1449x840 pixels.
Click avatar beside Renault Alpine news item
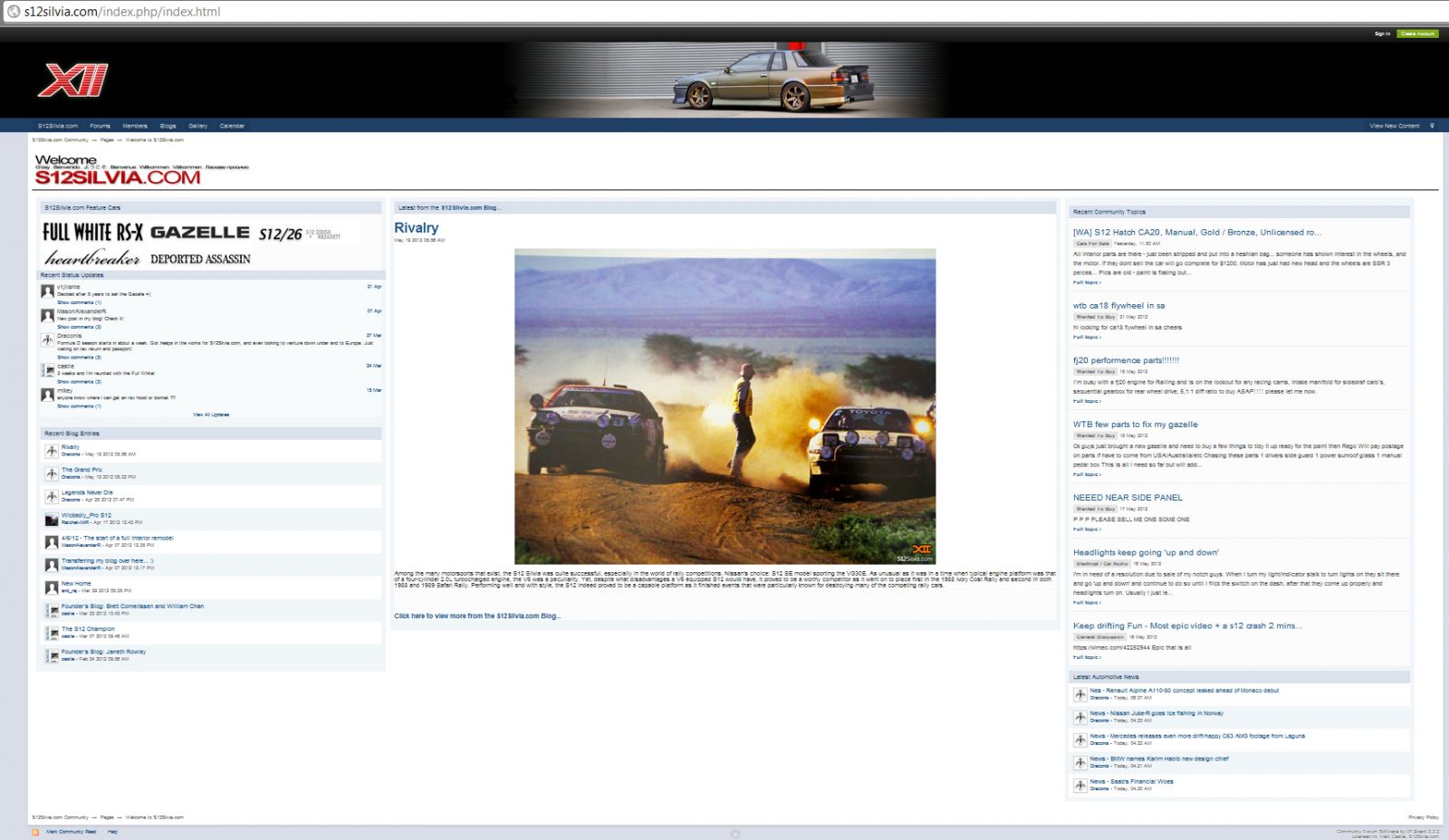[1080, 694]
